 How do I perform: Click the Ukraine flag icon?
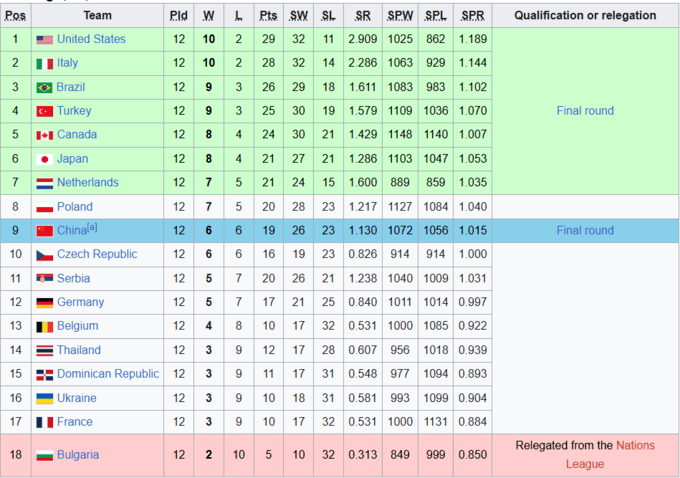[45, 399]
